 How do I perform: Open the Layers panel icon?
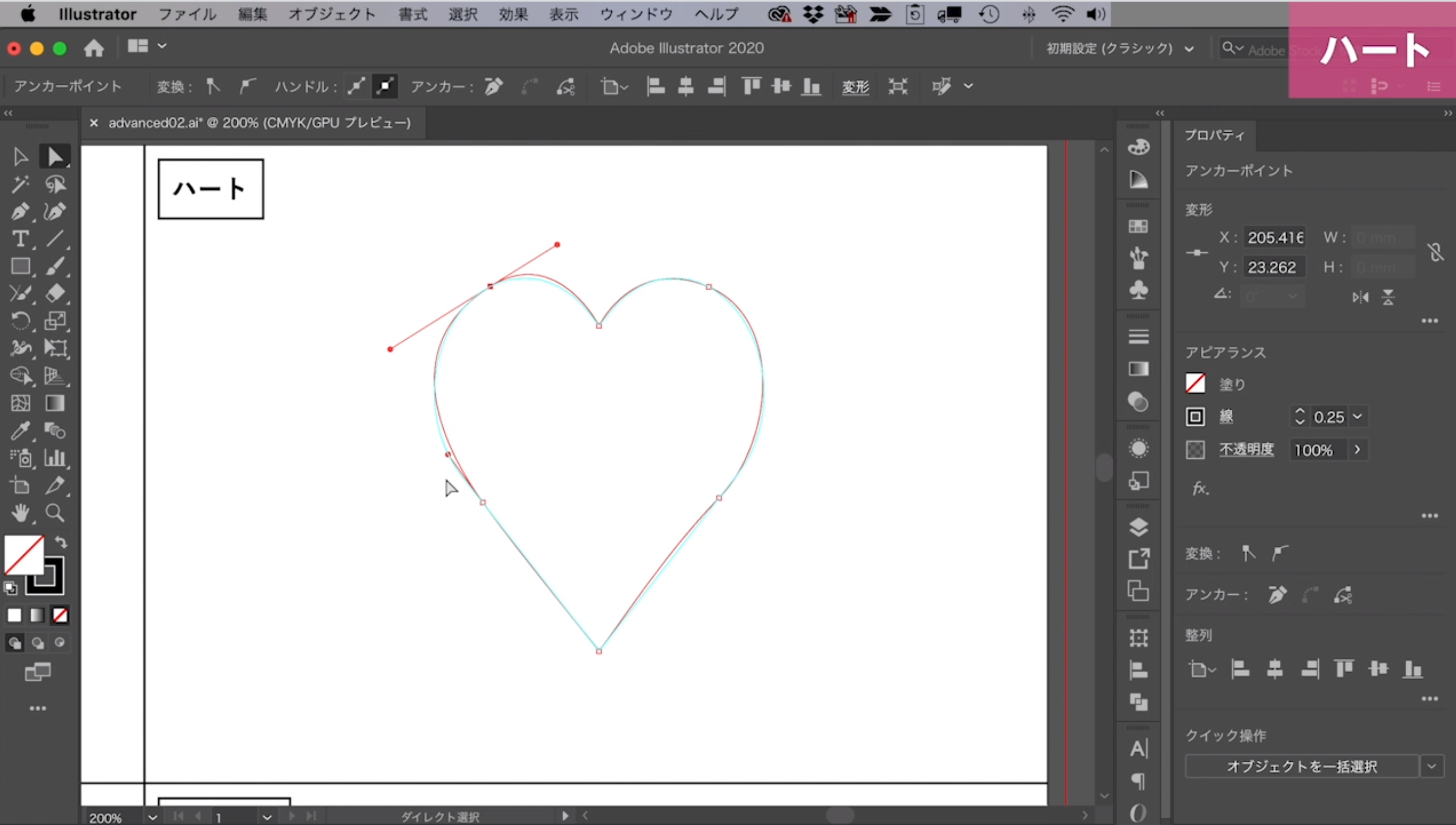(1138, 527)
